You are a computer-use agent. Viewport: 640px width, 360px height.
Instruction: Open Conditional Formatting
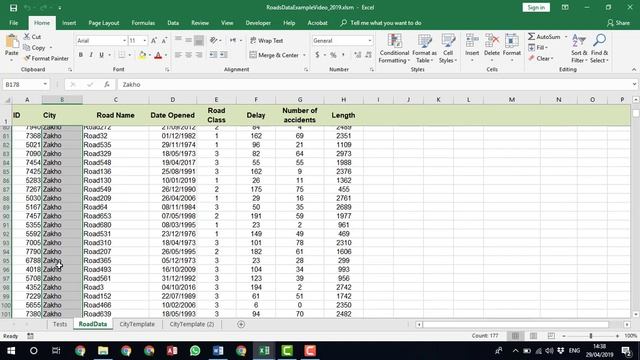pos(394,49)
